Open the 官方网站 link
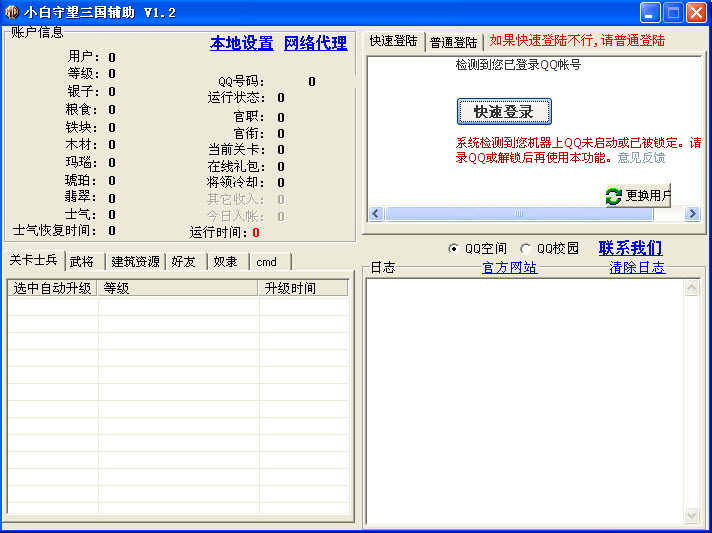The width and height of the screenshot is (712, 533). 509,267
